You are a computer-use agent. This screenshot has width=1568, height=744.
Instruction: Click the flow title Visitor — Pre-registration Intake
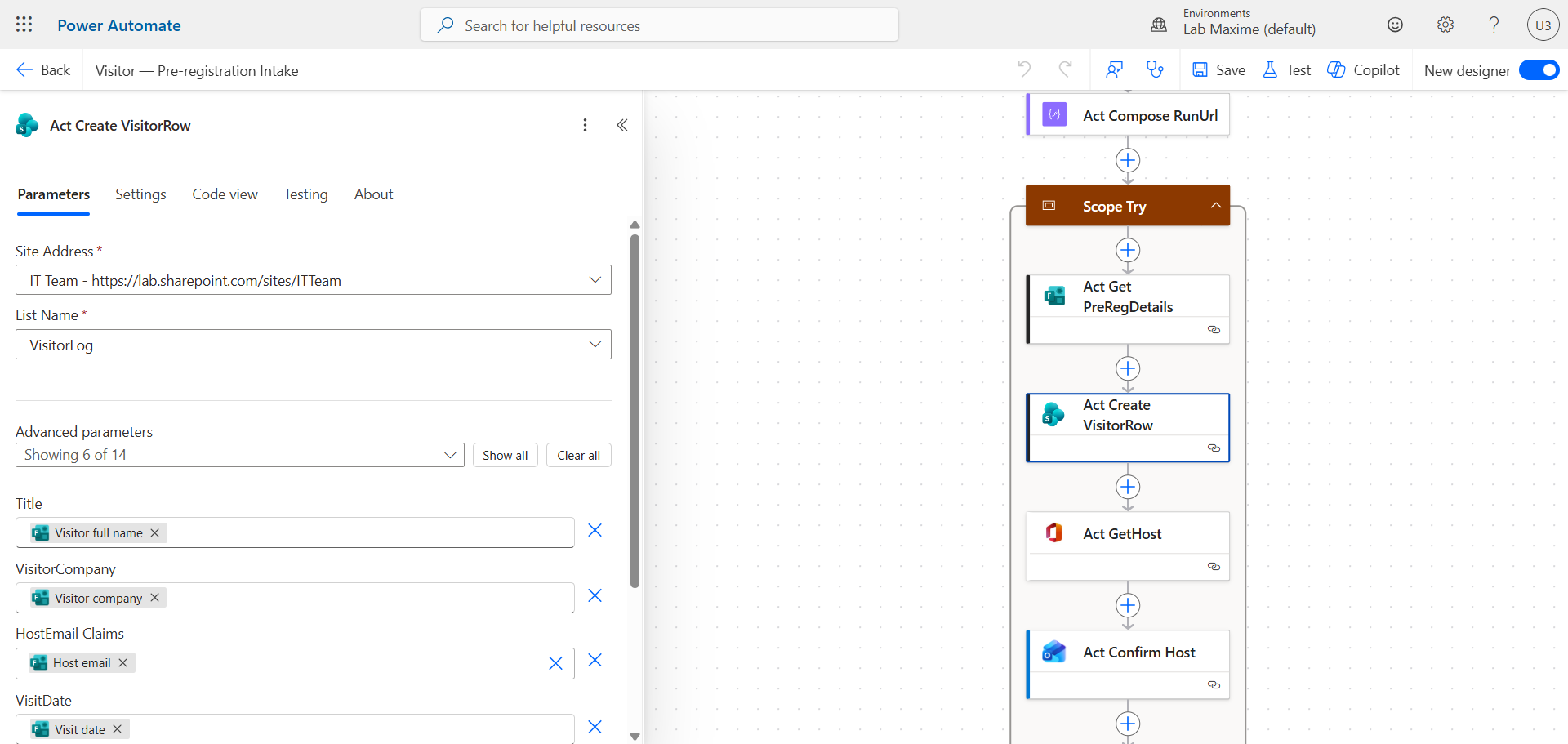[x=197, y=71]
